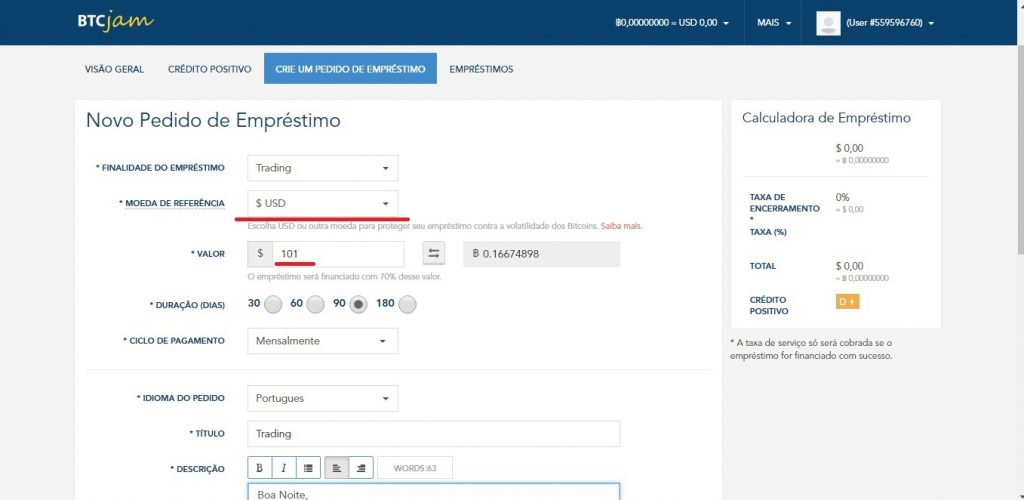
Task: Align description text right
Action: [x=361, y=467]
